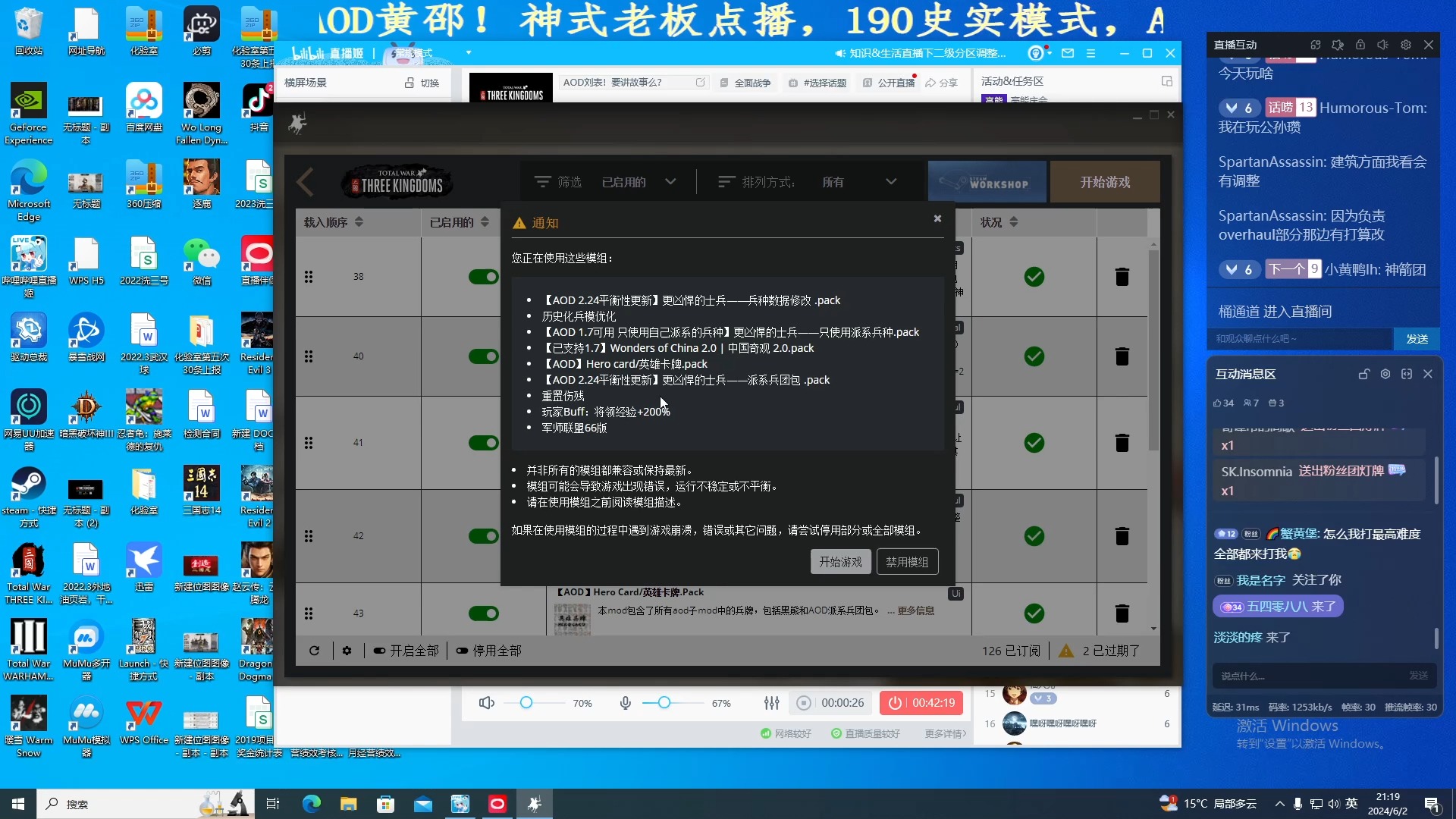Turn off all mods with 停用全部

pyautogui.click(x=488, y=651)
